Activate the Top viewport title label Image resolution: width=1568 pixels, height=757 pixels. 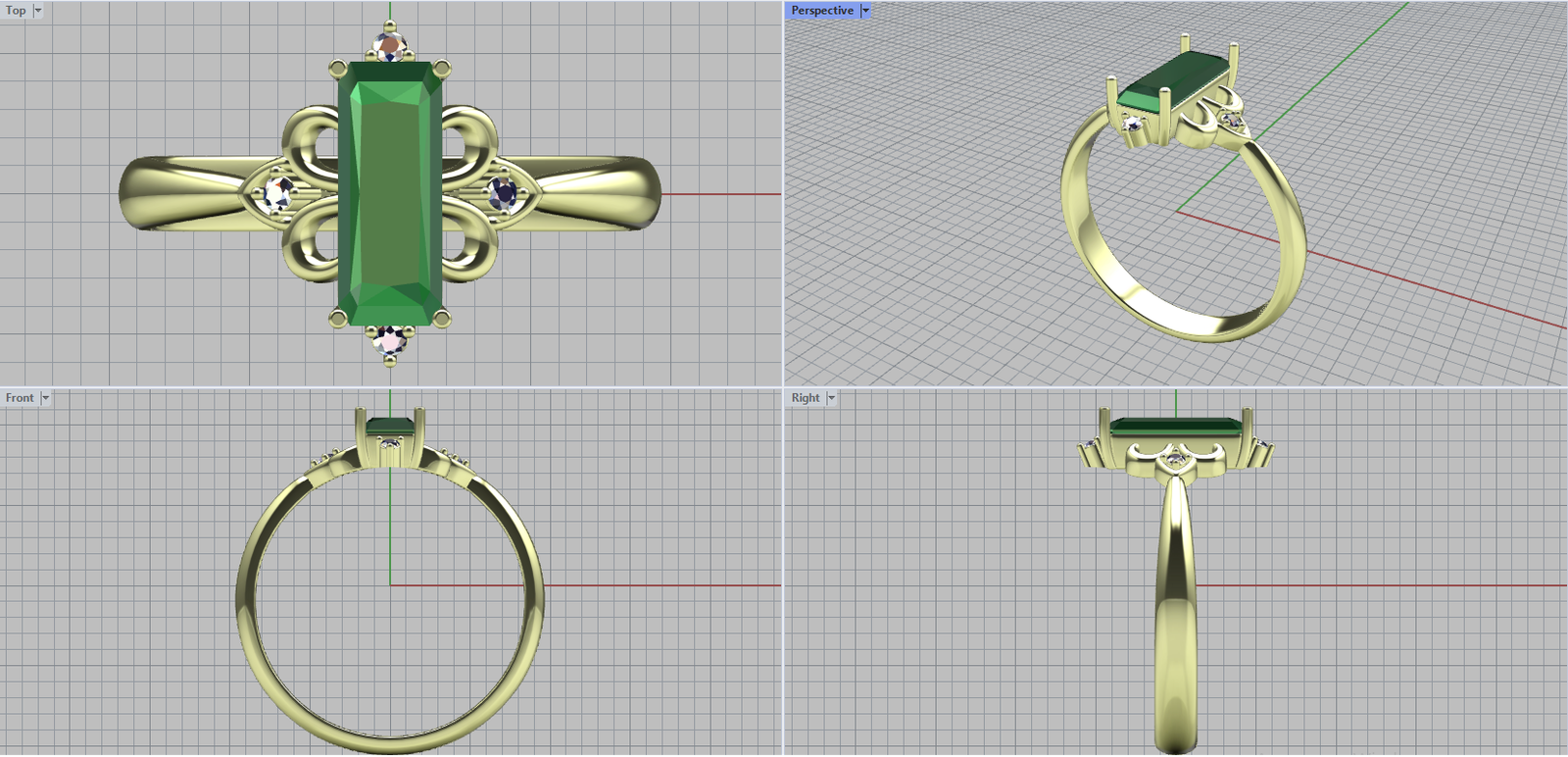[16, 11]
